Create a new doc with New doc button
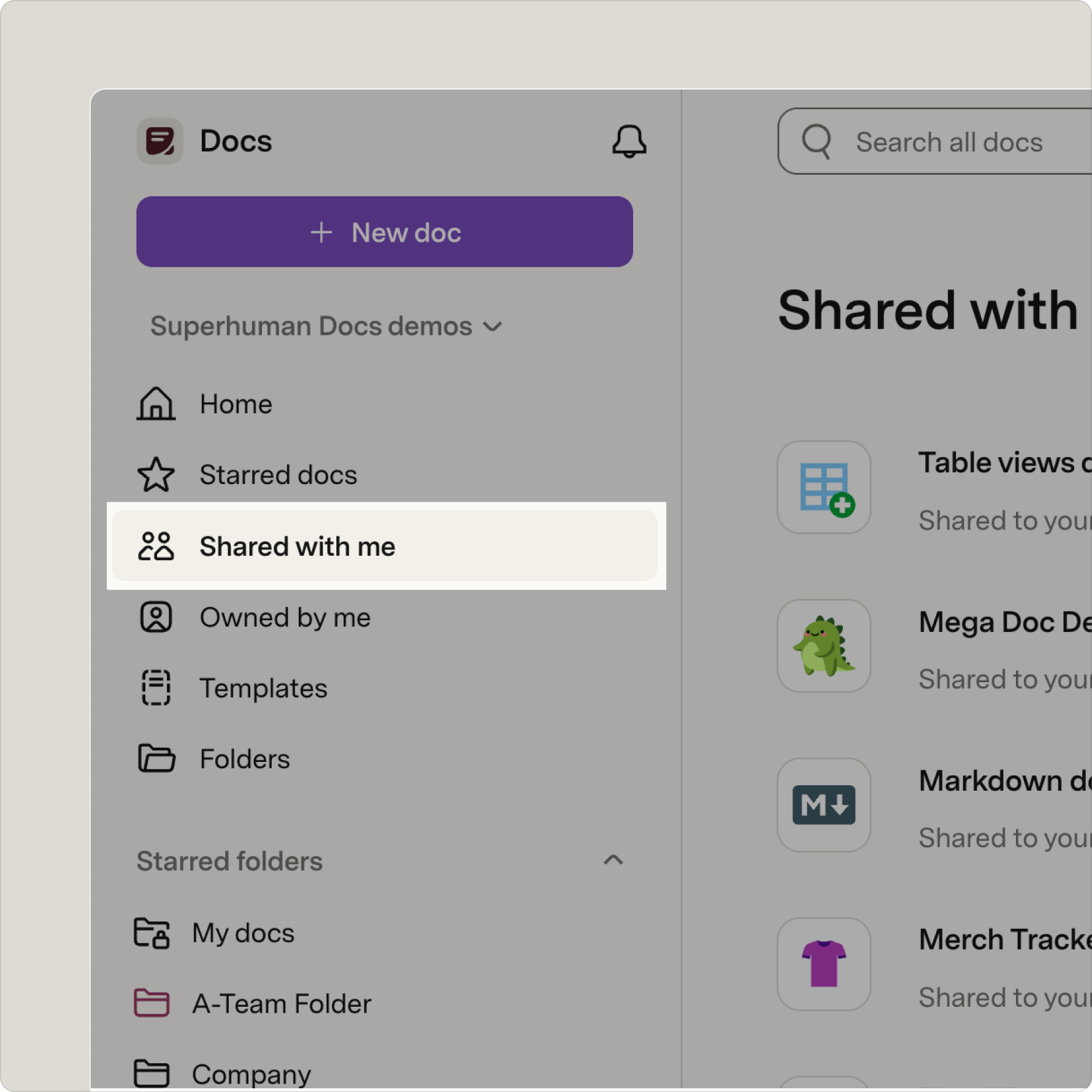 click(385, 232)
